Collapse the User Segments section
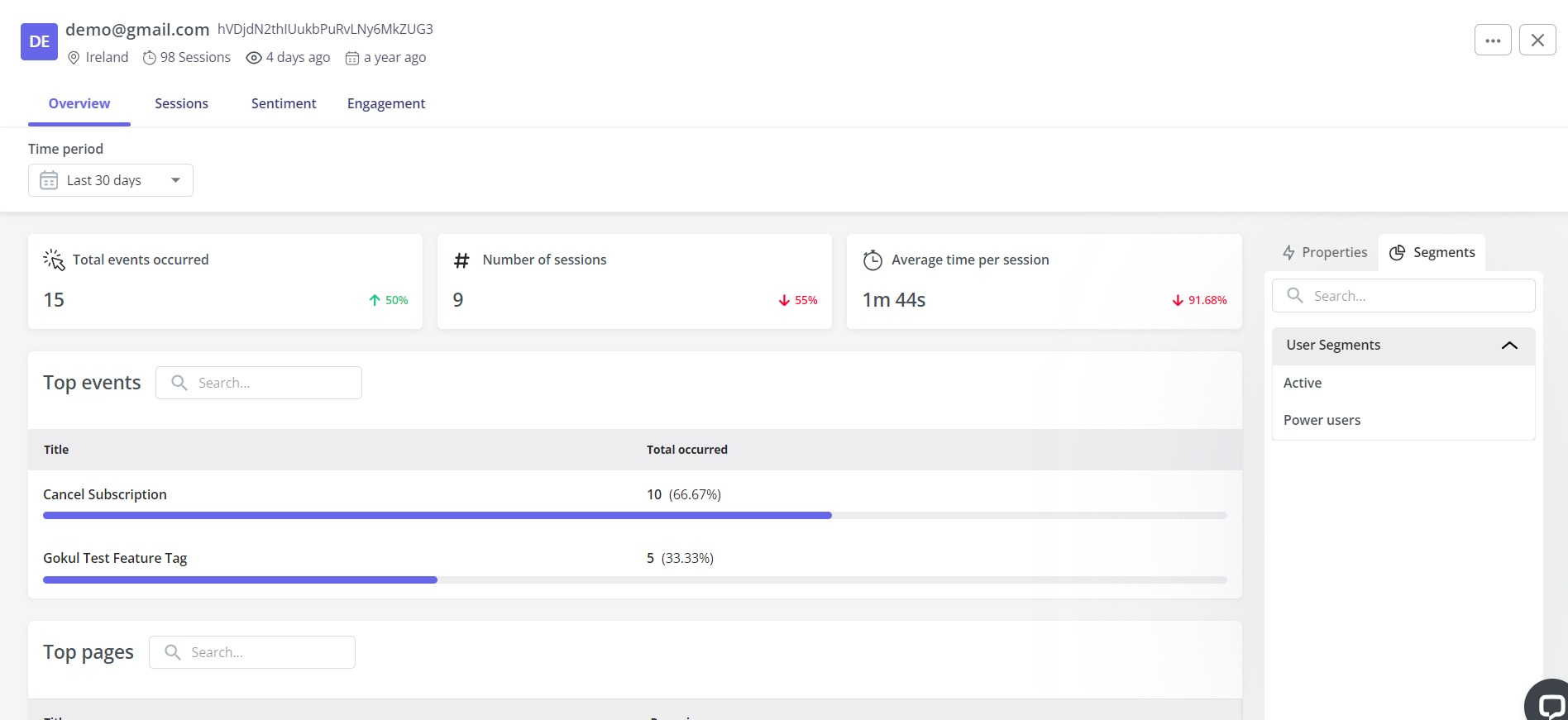Image resolution: width=1568 pixels, height=720 pixels. pos(1508,346)
